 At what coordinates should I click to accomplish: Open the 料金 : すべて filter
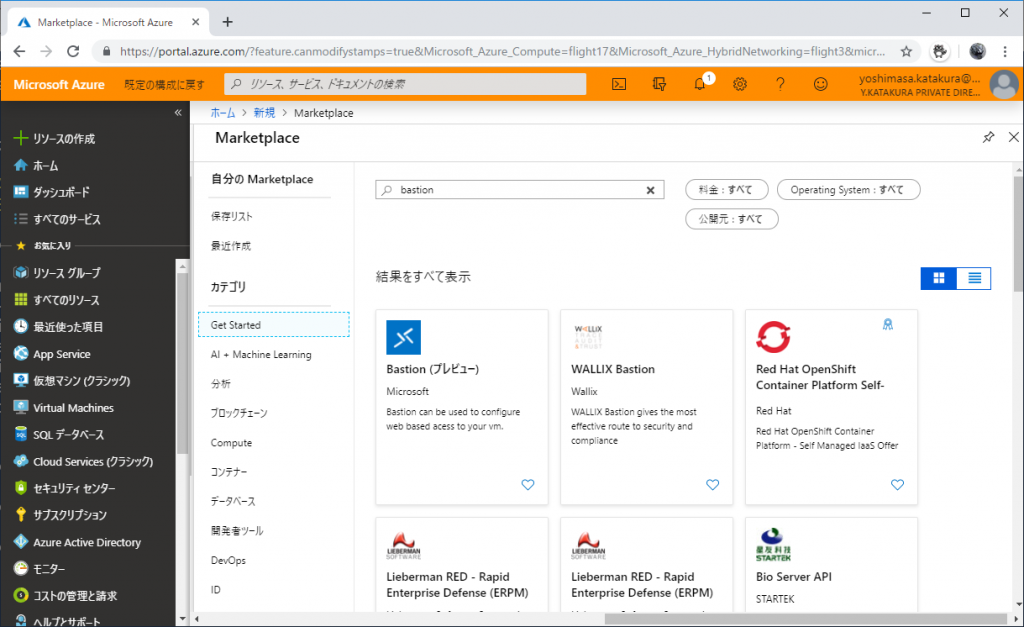pyautogui.click(x=726, y=190)
